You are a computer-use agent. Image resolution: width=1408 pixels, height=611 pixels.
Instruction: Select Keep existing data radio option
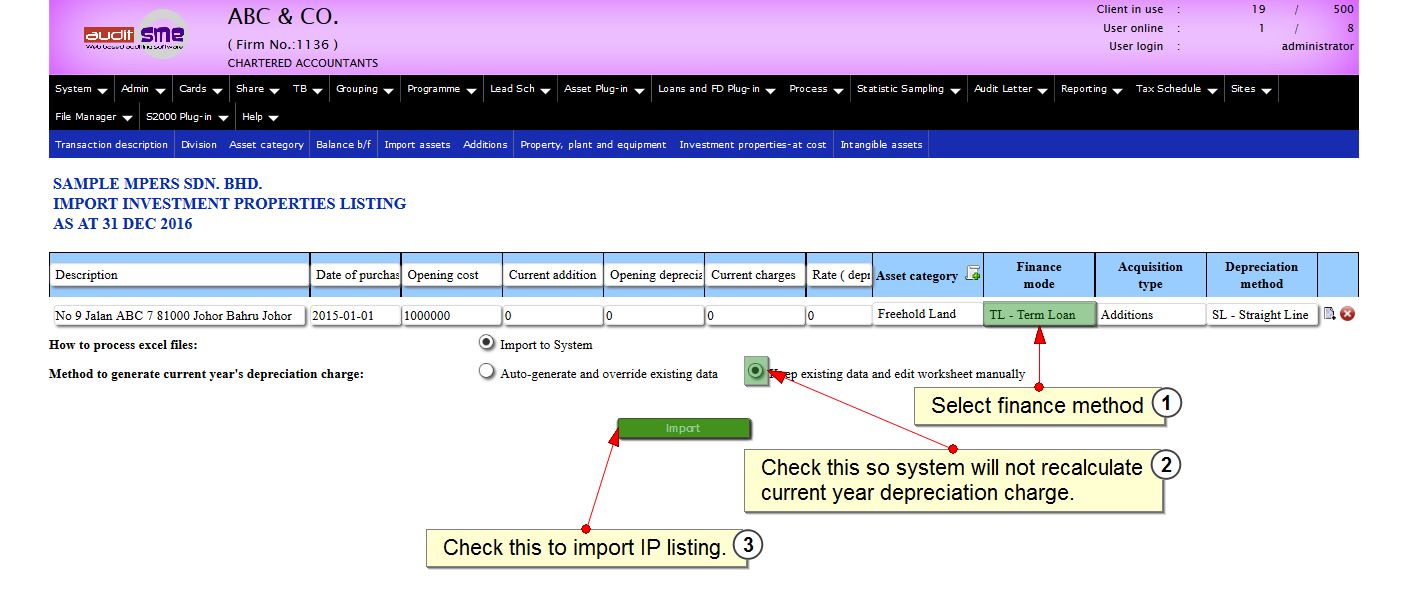tap(756, 372)
